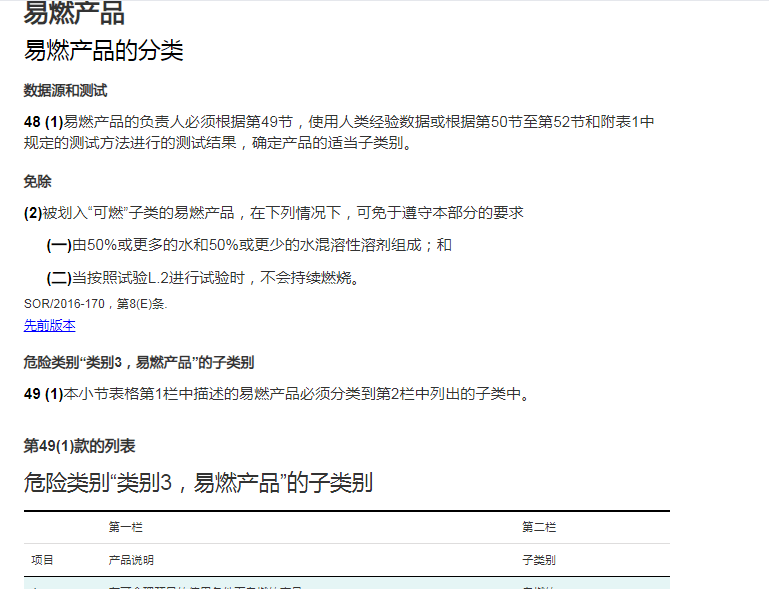This screenshot has height=589, width=769.
Task: Click the section number 49 (1)
Action: click(x=43, y=394)
